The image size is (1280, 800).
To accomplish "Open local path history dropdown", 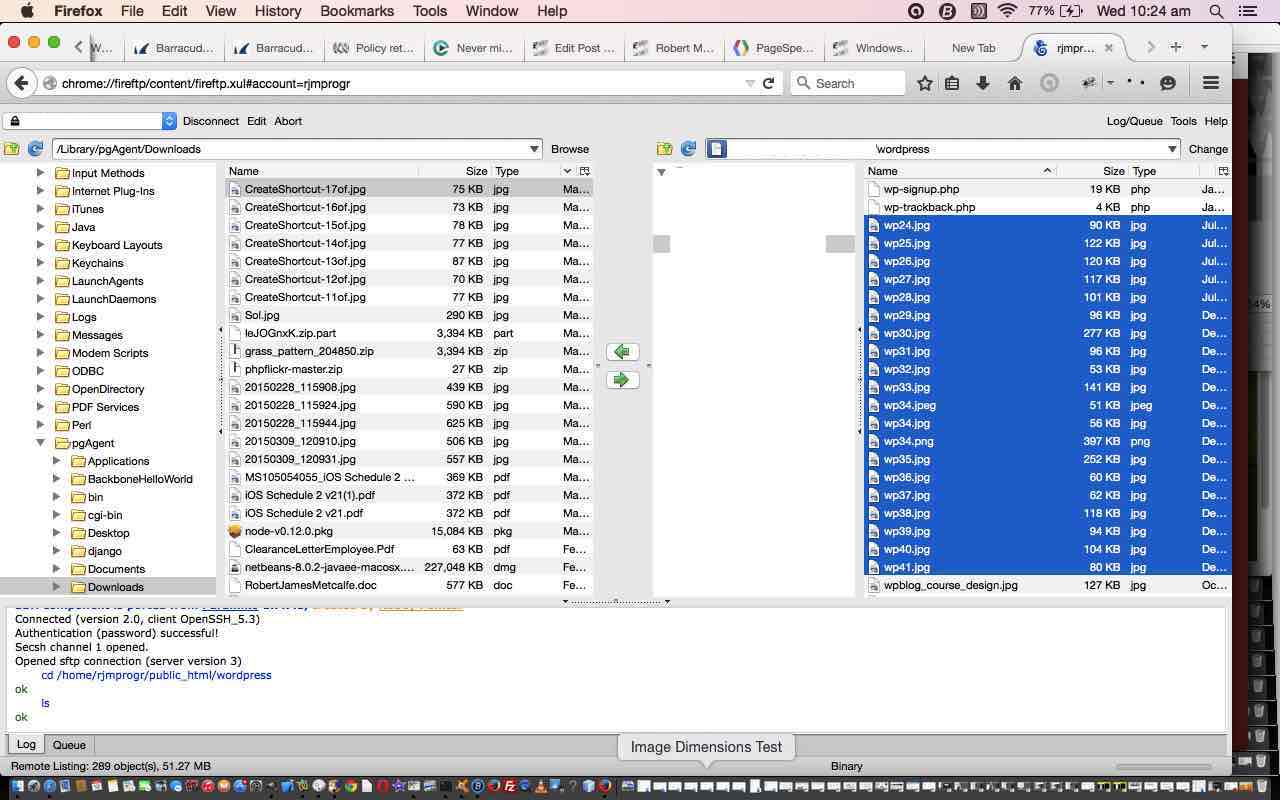I will [x=534, y=149].
